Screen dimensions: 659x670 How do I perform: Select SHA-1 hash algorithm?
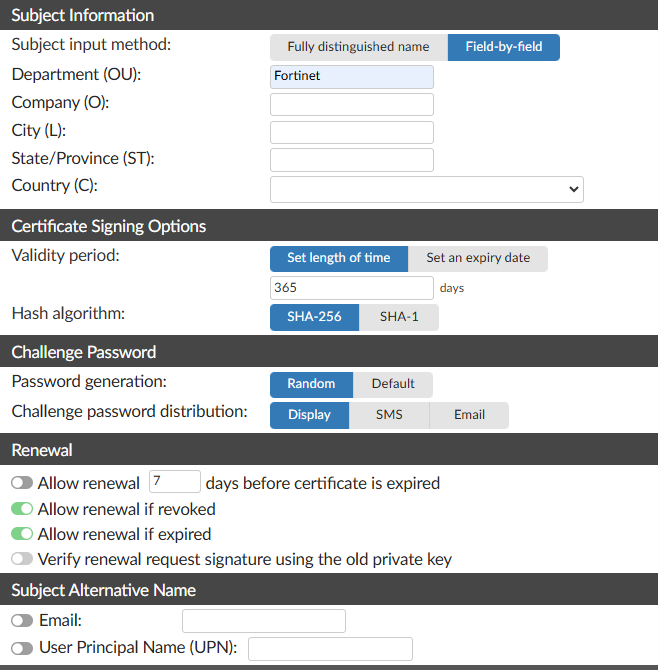pos(399,317)
